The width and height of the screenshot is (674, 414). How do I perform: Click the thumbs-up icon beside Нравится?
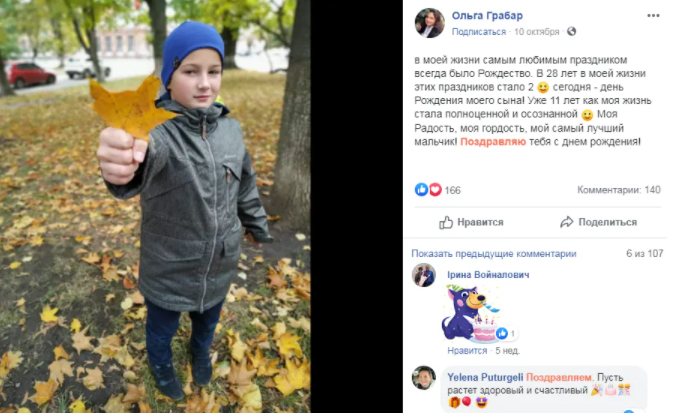point(446,222)
